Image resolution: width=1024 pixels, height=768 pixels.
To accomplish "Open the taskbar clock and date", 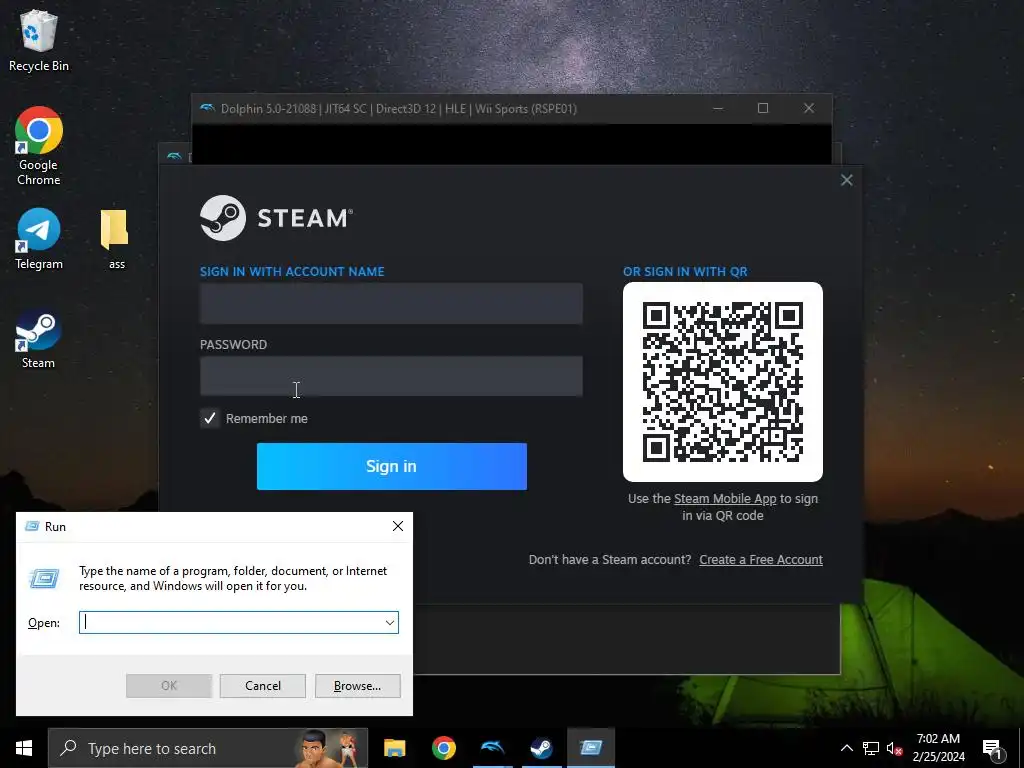I will 938,748.
